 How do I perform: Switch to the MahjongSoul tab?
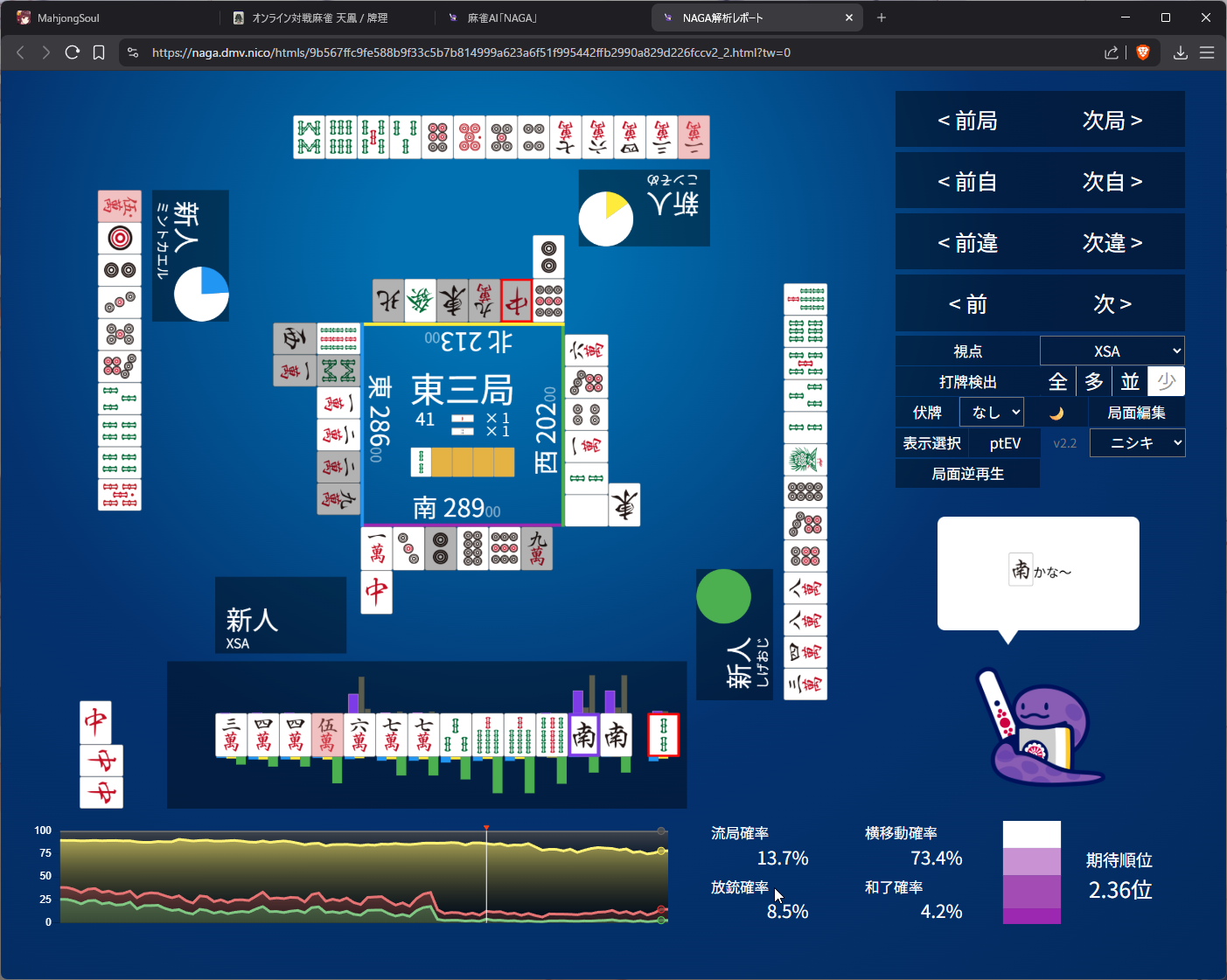(x=68, y=17)
